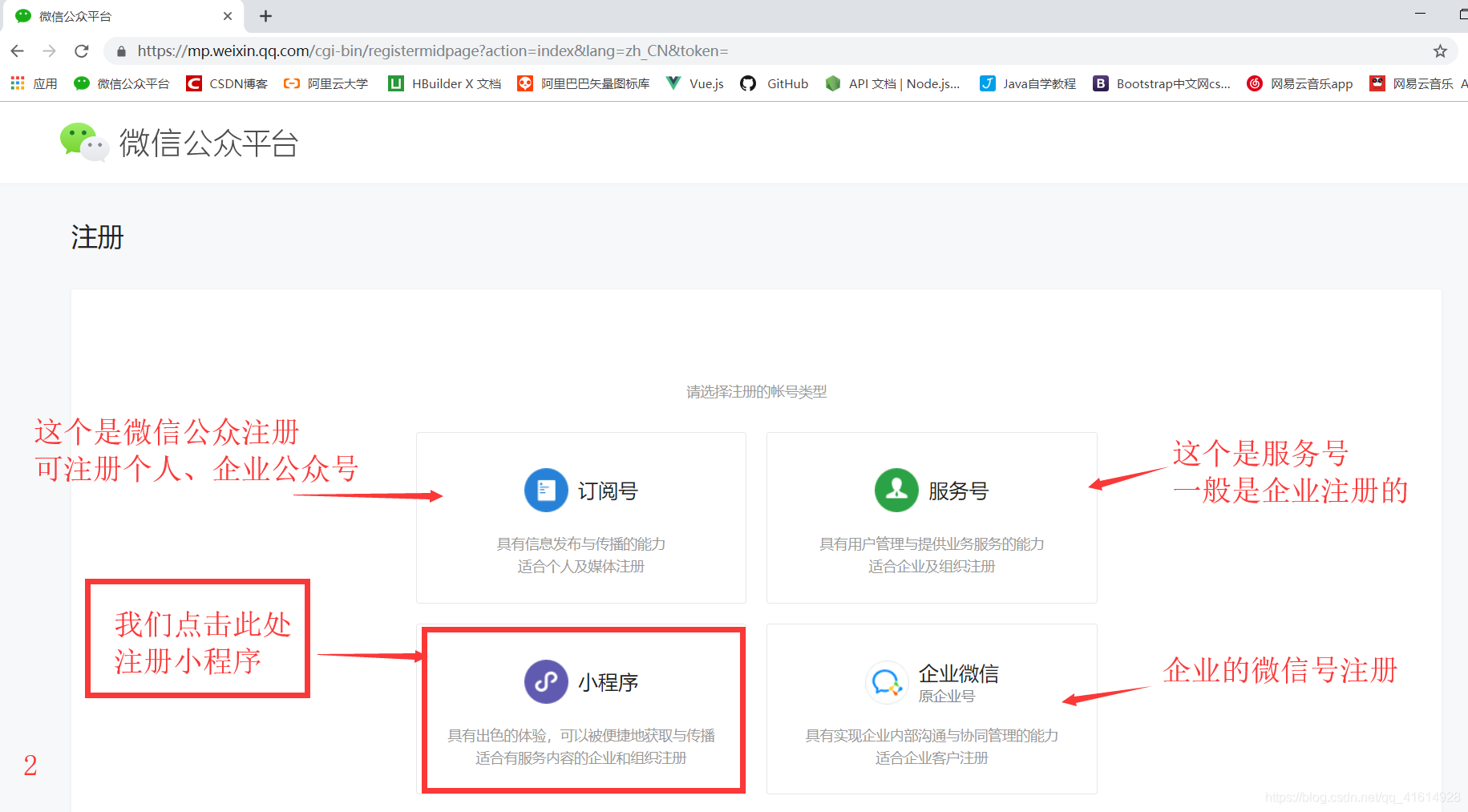
Task: Open the 应用 apps grid shortcut
Action: pos(34,83)
